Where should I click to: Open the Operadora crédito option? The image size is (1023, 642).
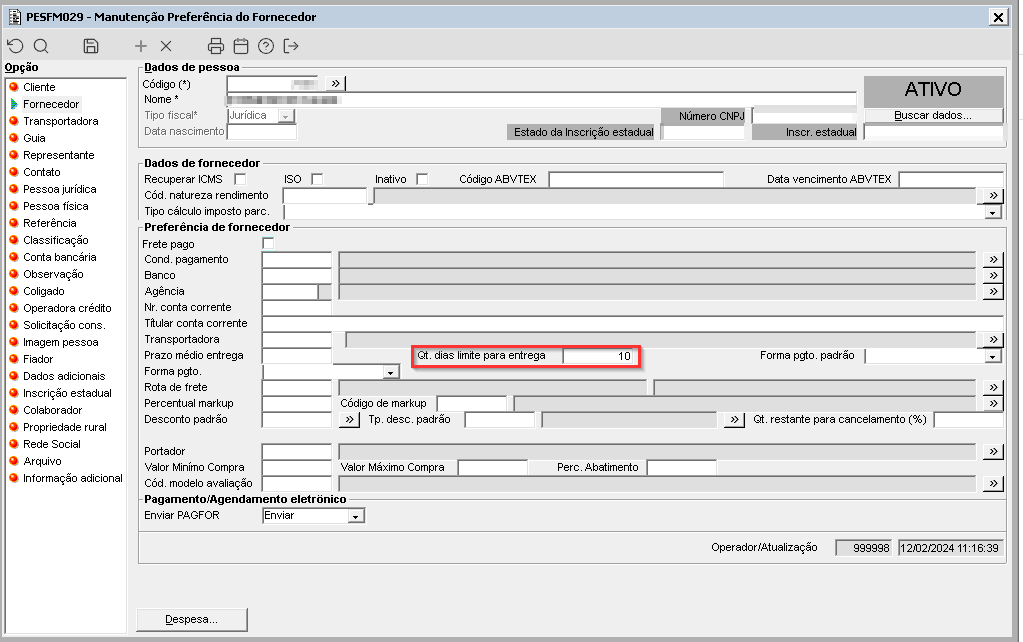pos(67,308)
